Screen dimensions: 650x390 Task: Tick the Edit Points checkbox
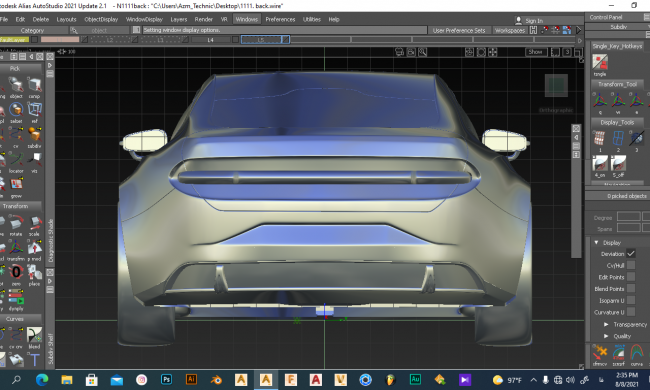click(631, 277)
